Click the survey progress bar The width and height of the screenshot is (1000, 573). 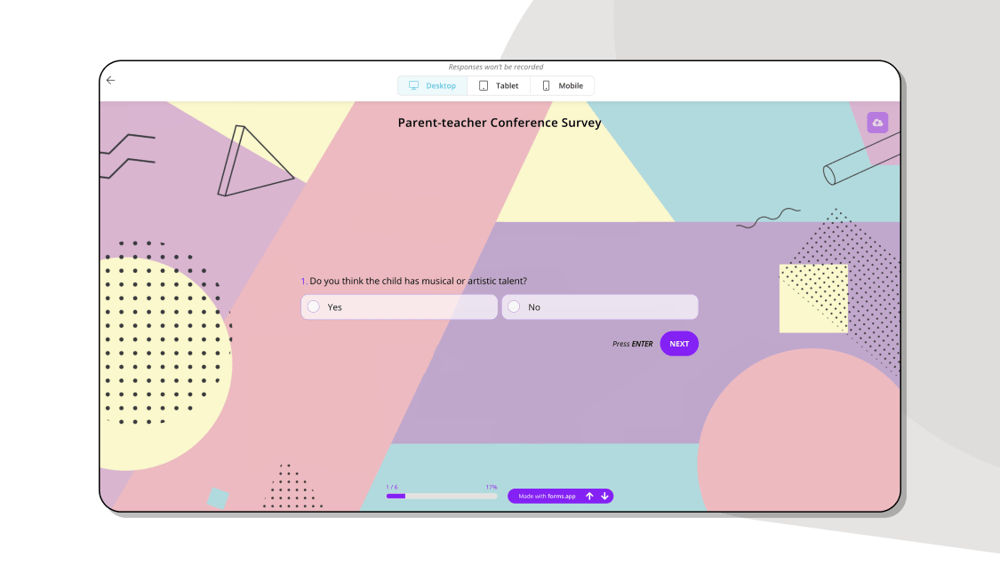pyautogui.click(x=441, y=496)
